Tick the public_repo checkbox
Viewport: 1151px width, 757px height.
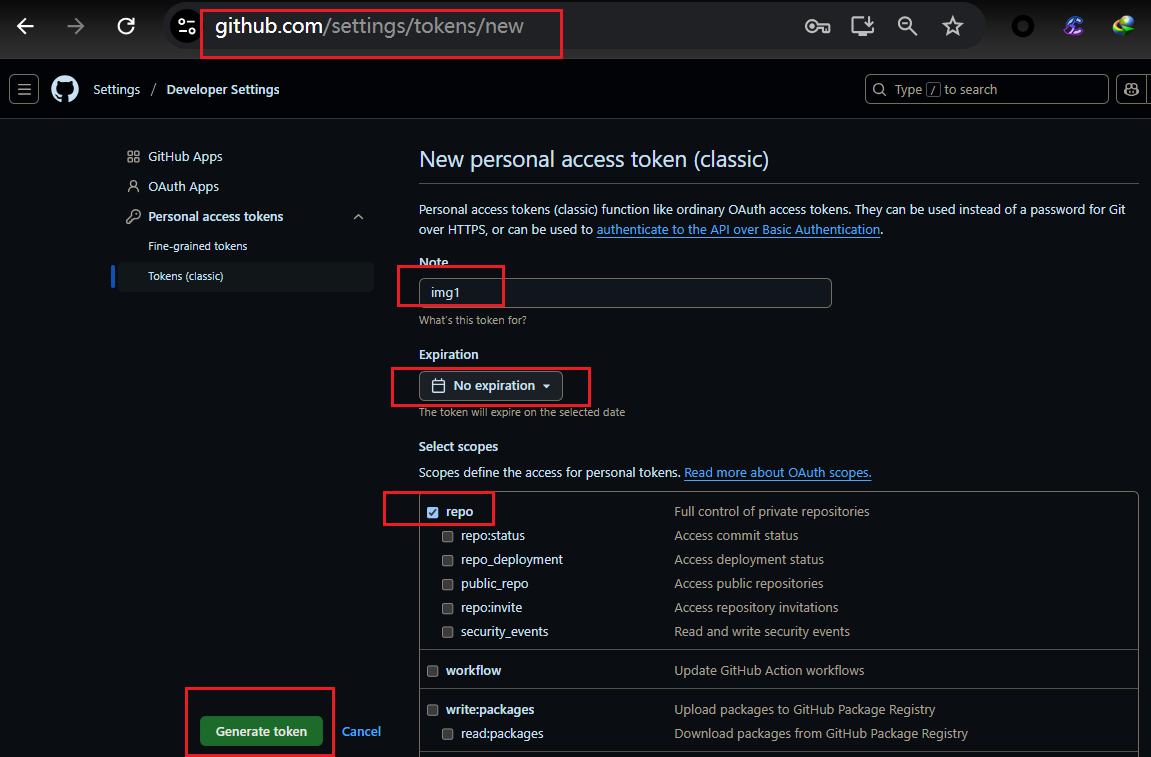click(x=447, y=584)
